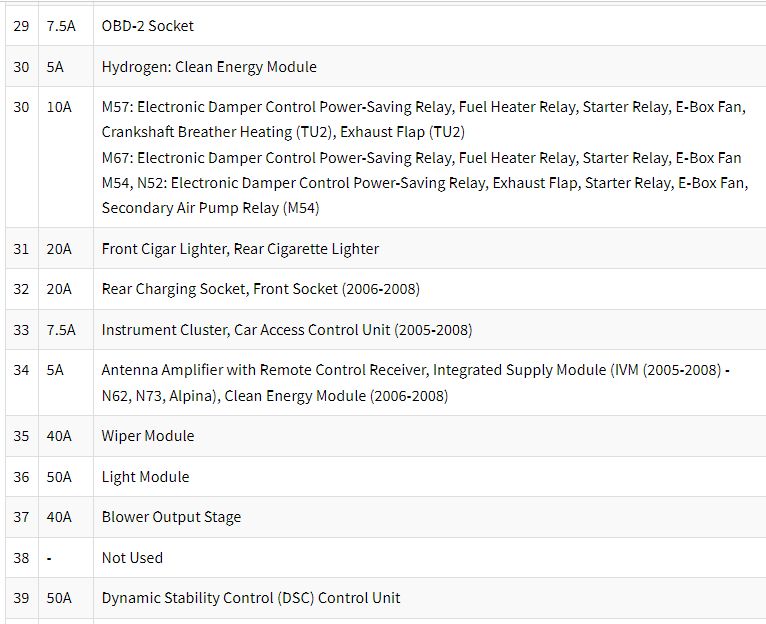Click the M67 Electronic Damper Control line
Screen dimensions: 766x624
point(422,158)
